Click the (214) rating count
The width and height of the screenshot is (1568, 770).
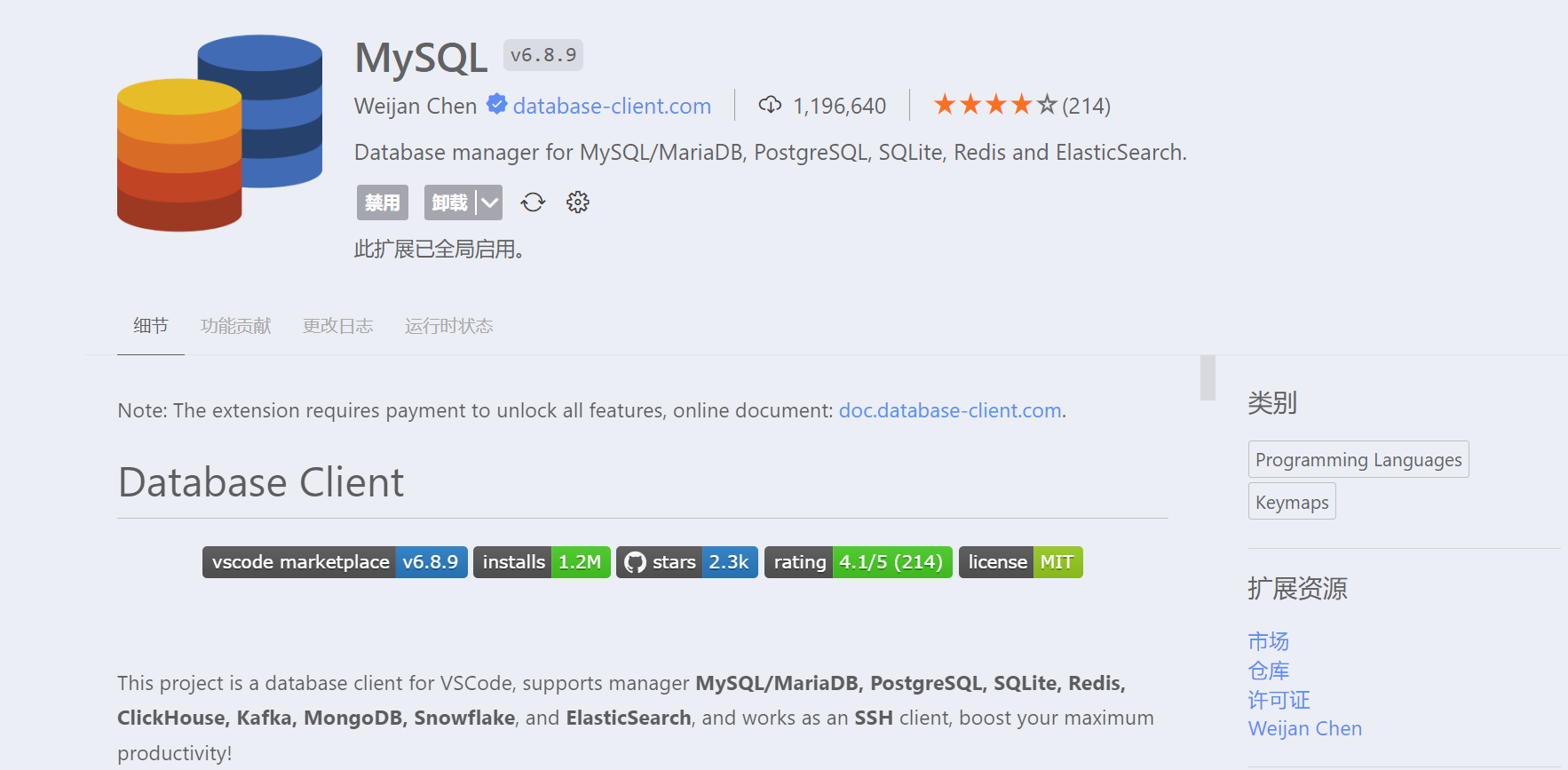(x=1087, y=106)
